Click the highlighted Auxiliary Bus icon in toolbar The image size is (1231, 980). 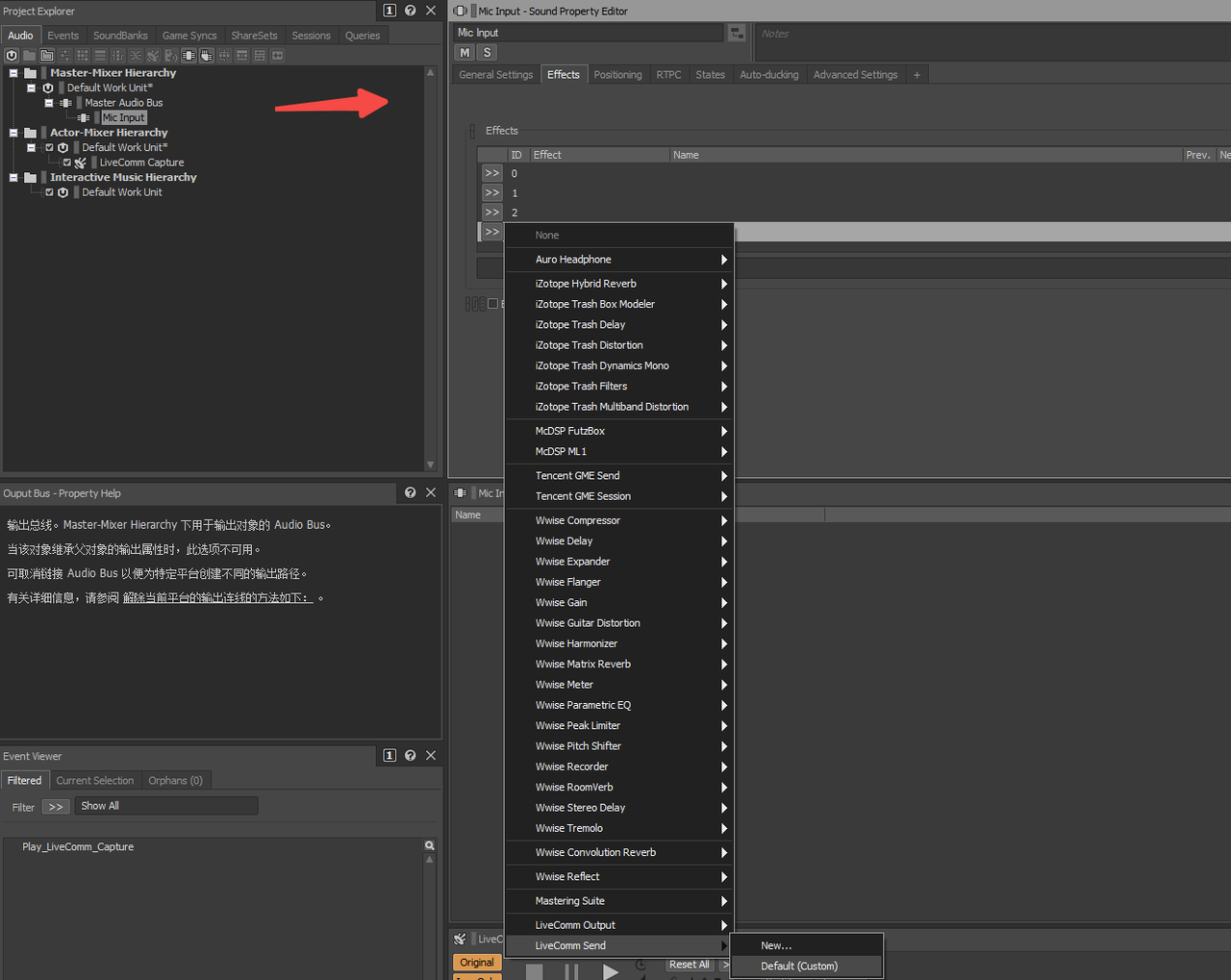(x=206, y=56)
